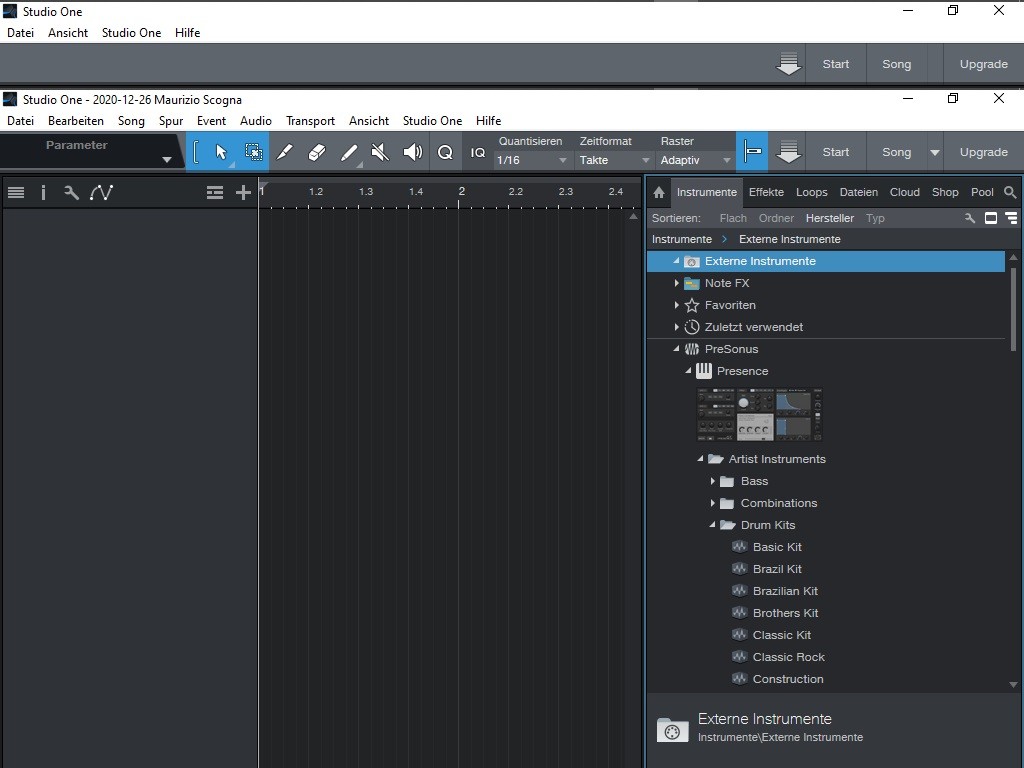Open the Audio menu
This screenshot has height=768, width=1024.
(x=255, y=121)
